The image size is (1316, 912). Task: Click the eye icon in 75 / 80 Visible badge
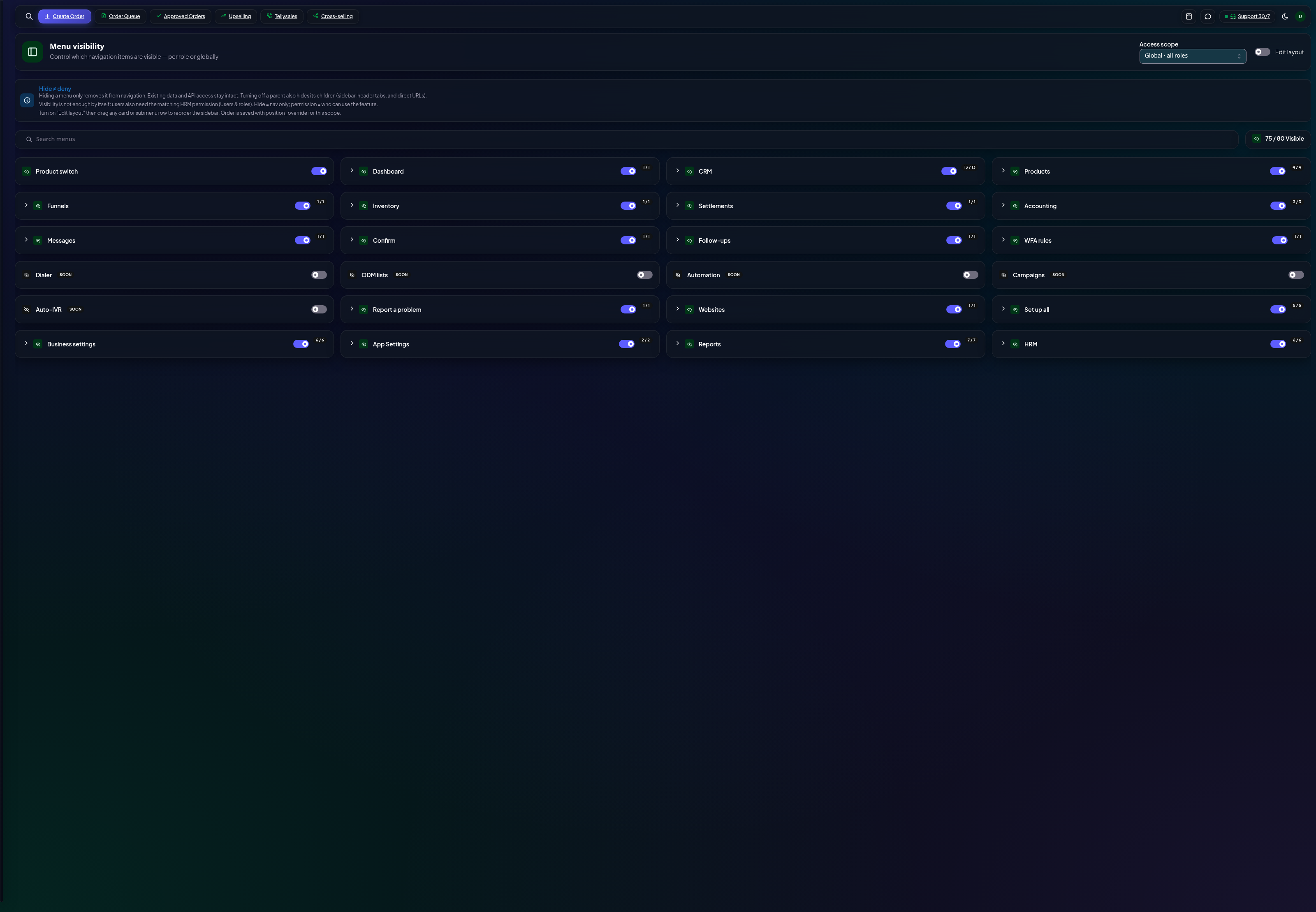pos(1257,139)
